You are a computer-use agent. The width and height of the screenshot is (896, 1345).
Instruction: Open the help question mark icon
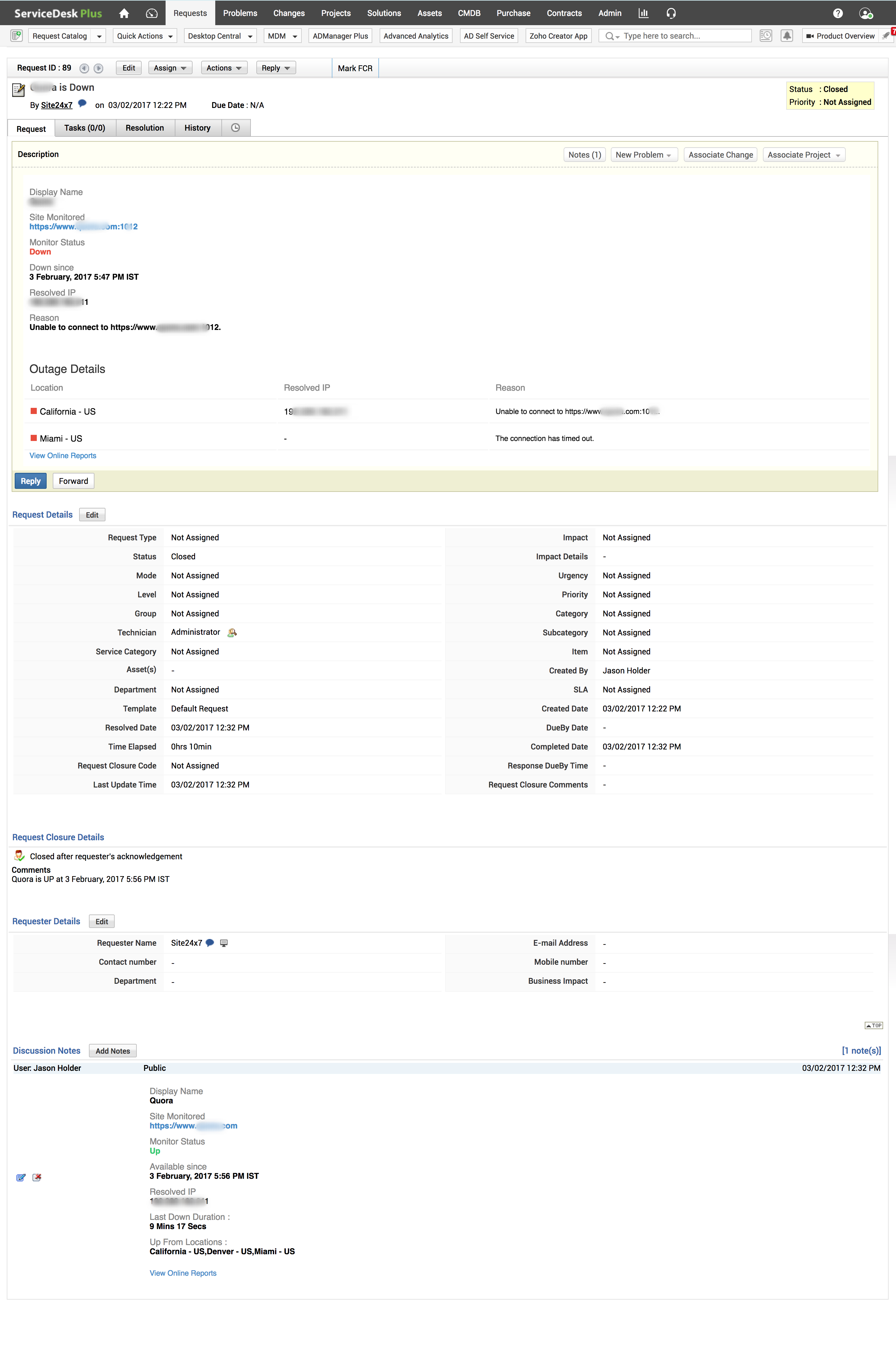tap(838, 13)
